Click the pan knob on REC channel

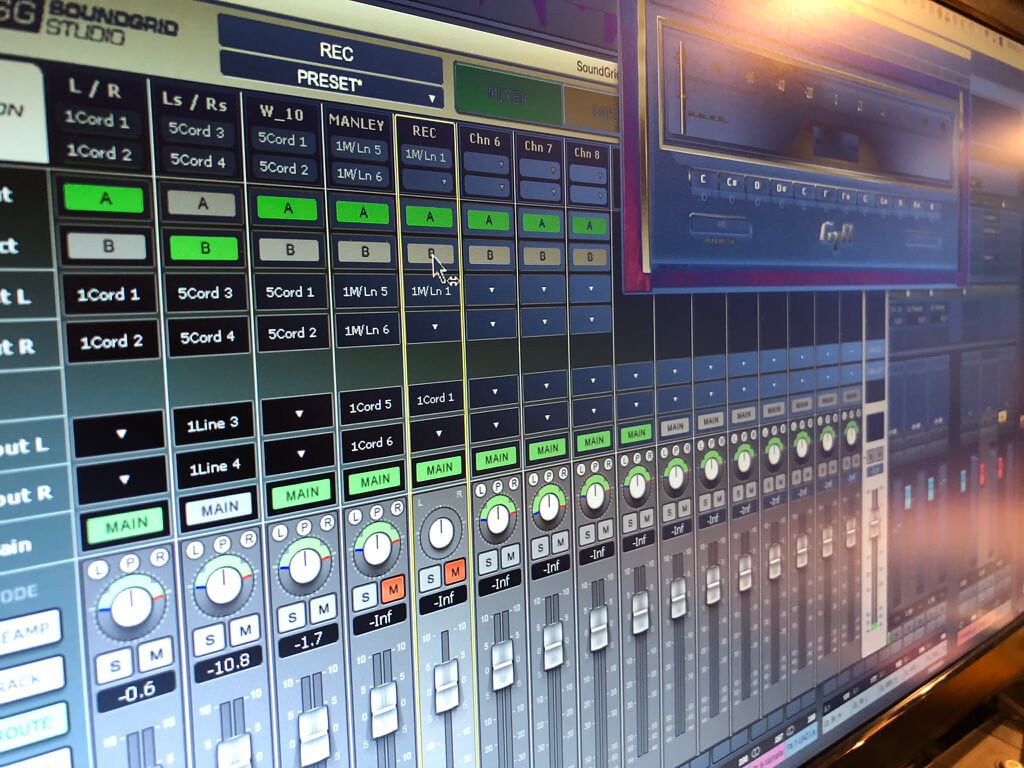(x=441, y=533)
